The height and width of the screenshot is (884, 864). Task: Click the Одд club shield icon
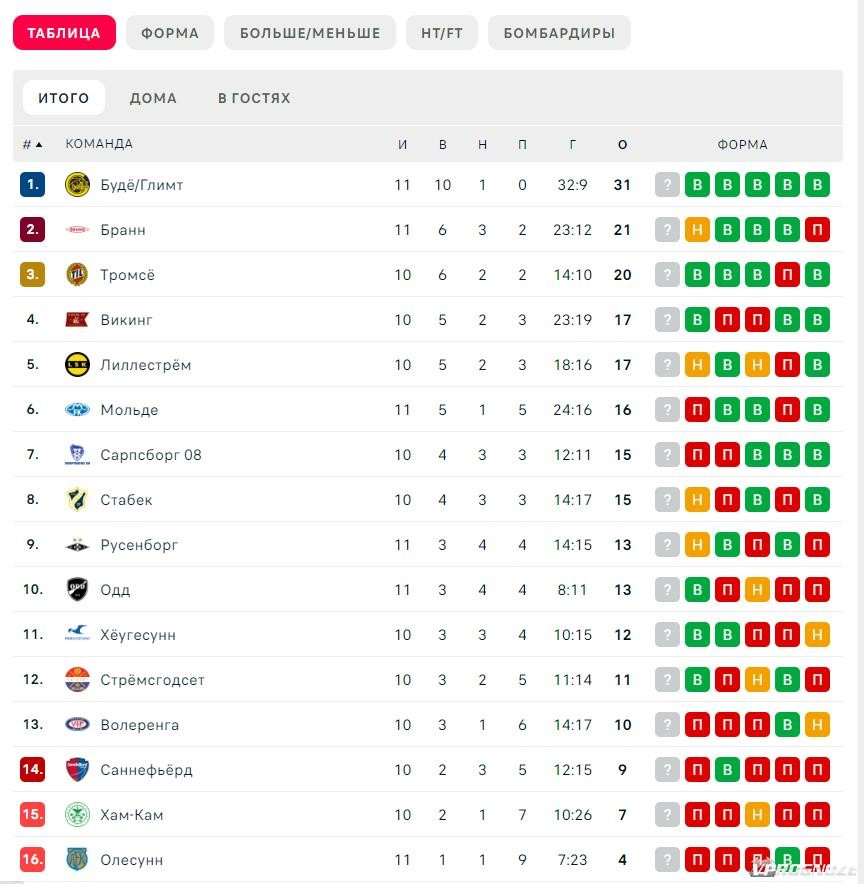(x=77, y=590)
